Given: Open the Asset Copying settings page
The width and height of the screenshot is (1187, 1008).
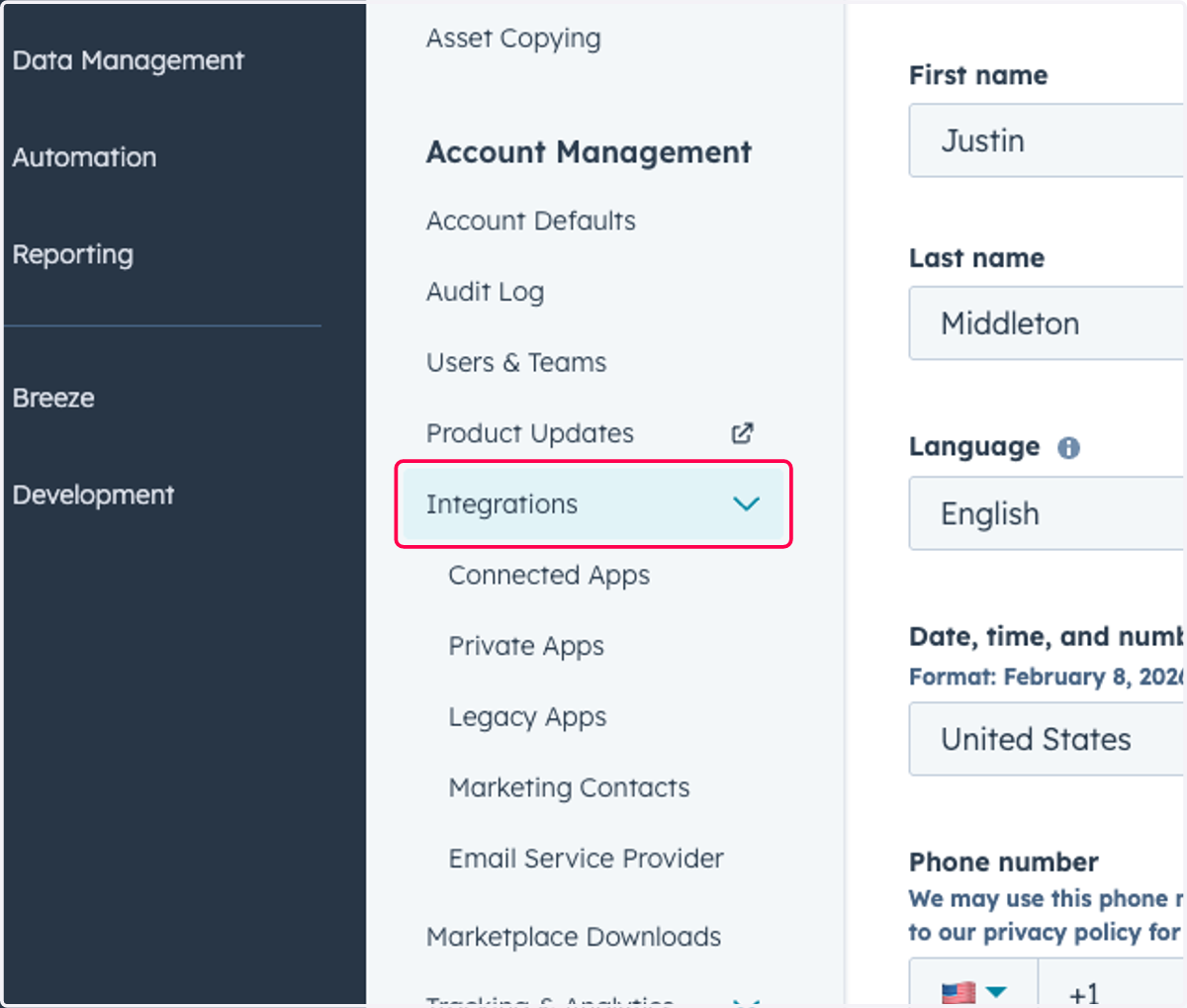Looking at the screenshot, I should (x=513, y=39).
